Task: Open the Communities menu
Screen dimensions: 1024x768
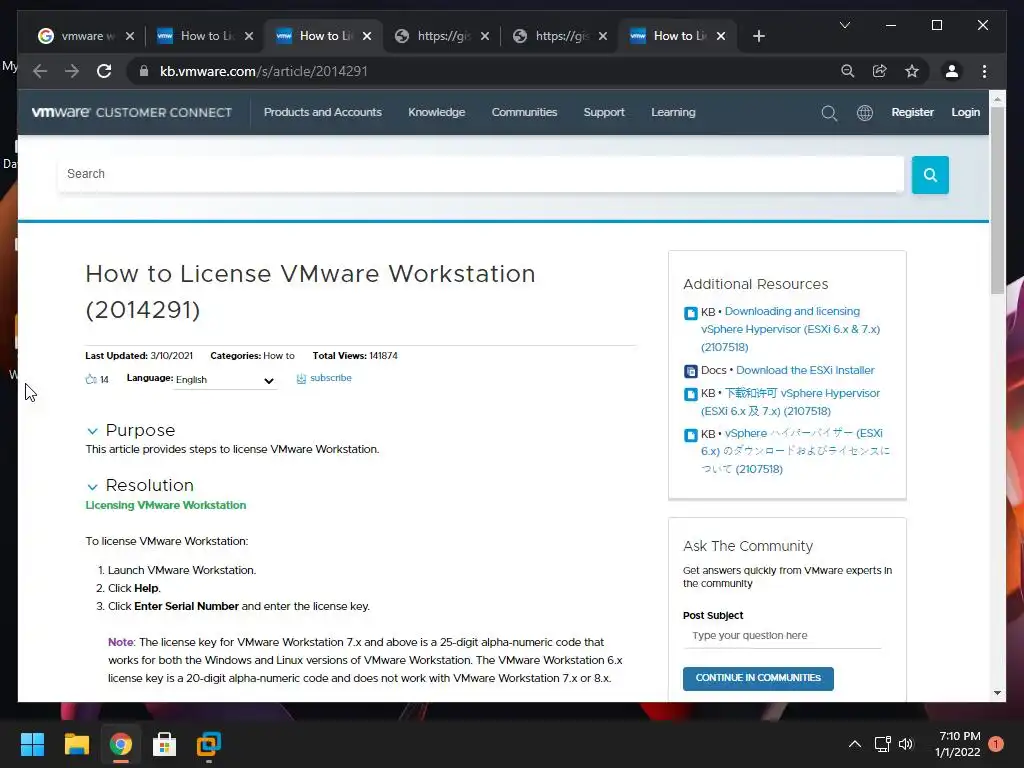Action: pyautogui.click(x=524, y=112)
